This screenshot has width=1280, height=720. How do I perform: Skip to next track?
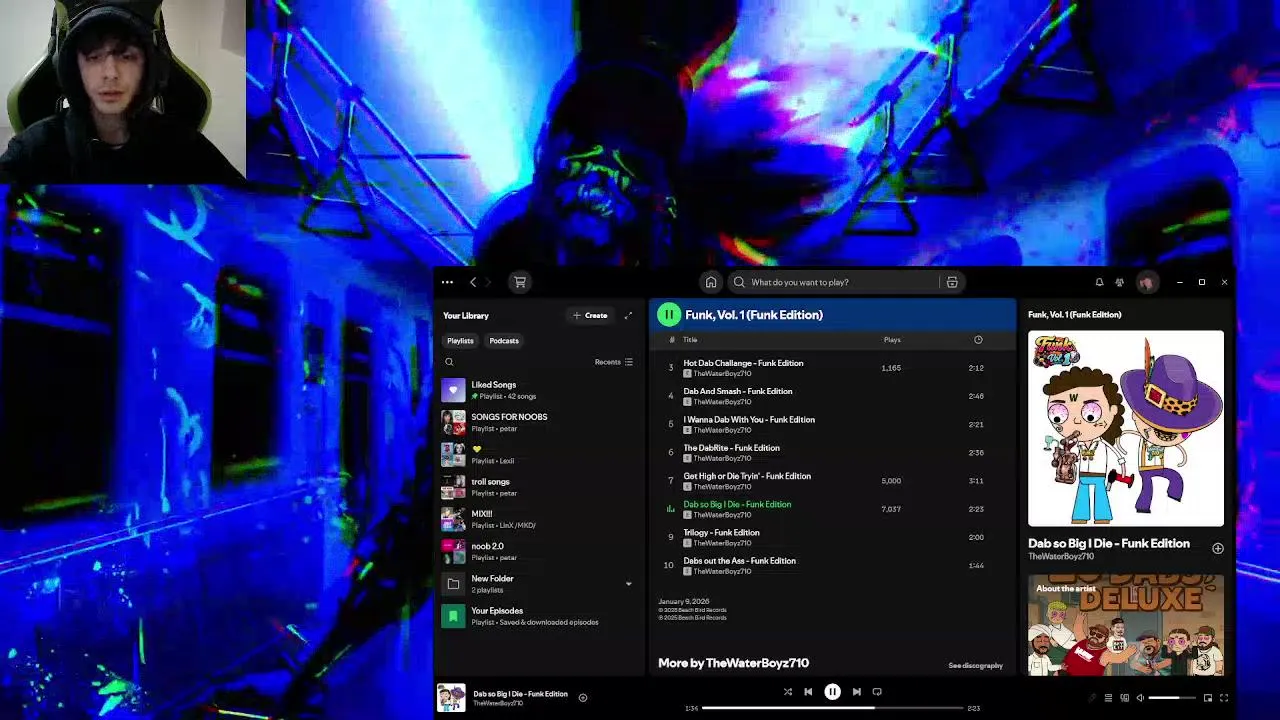(x=856, y=691)
